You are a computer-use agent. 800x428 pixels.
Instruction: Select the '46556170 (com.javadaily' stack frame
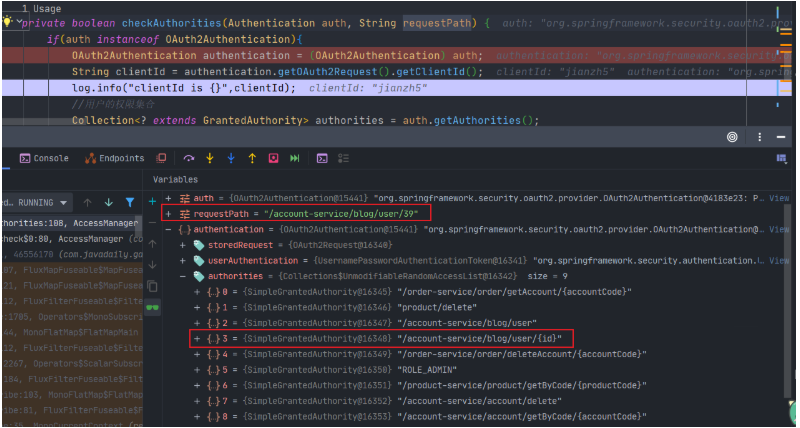pyautogui.click(x=72, y=255)
